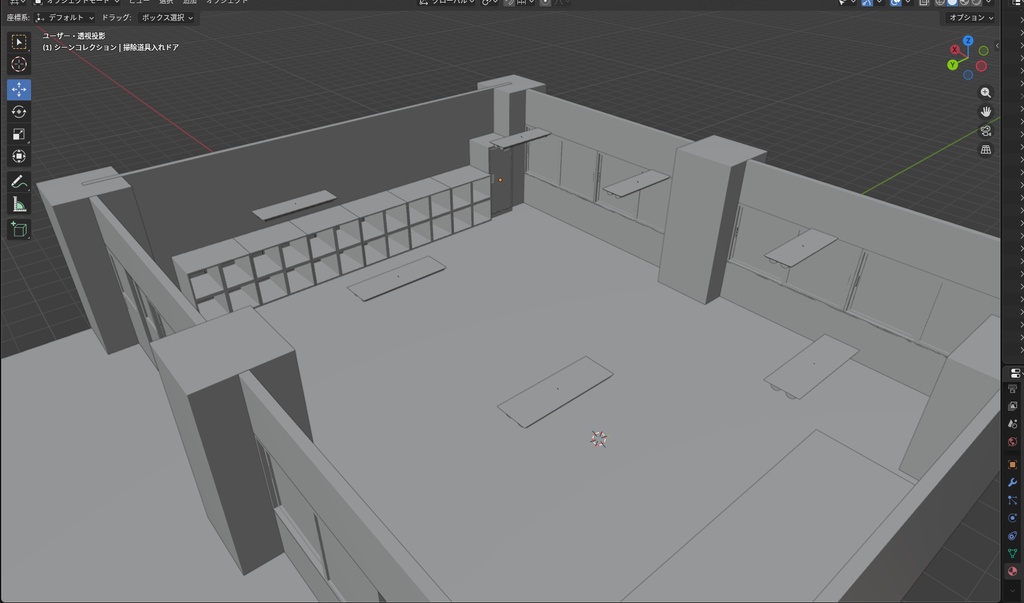Open the オブジェクト menu
The width and height of the screenshot is (1024, 603).
(x=227, y=2)
